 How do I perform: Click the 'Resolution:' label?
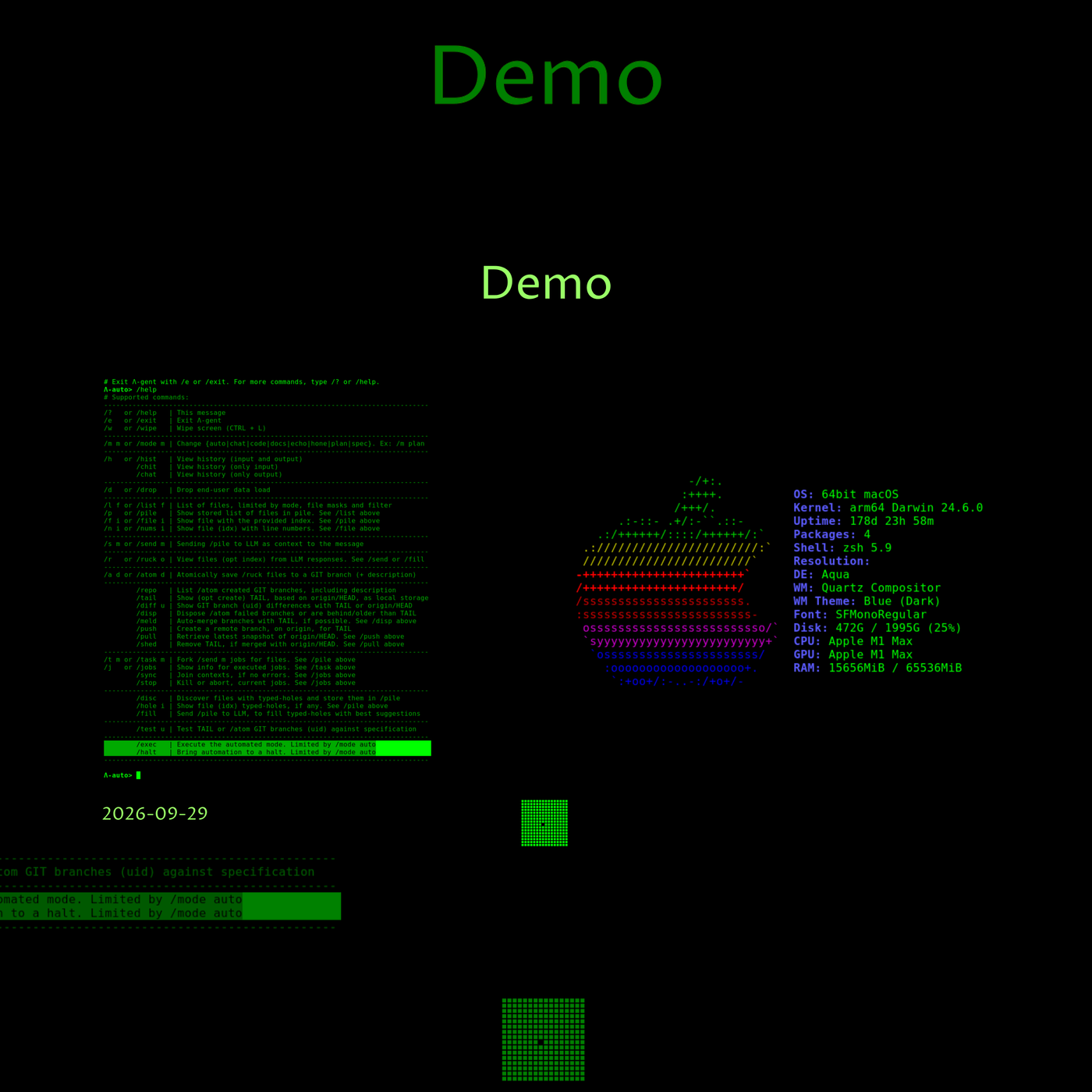tap(831, 561)
